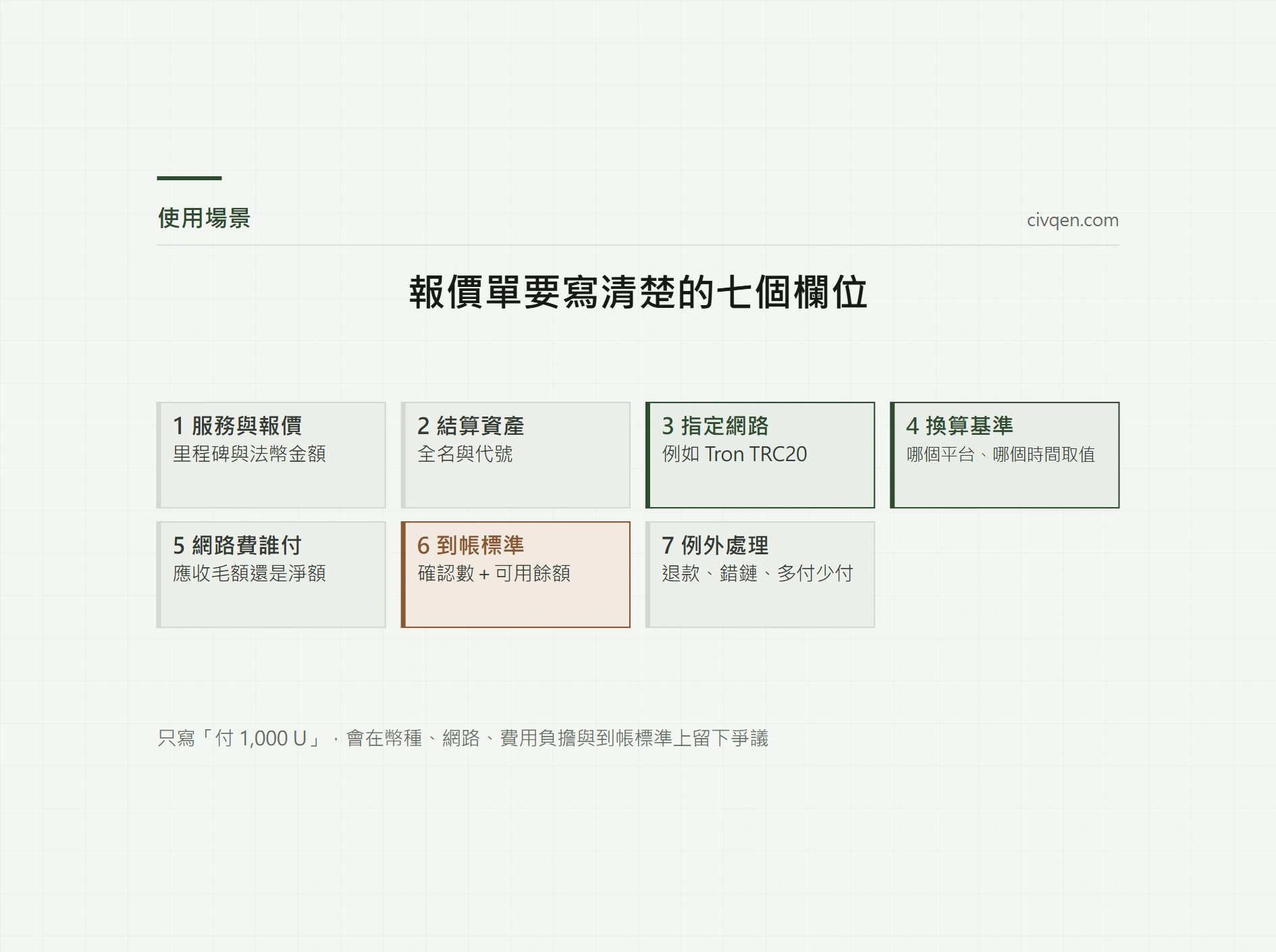Select highlighted card heading 6 到帳標準
Image resolution: width=1276 pixels, height=952 pixels.
click(471, 545)
